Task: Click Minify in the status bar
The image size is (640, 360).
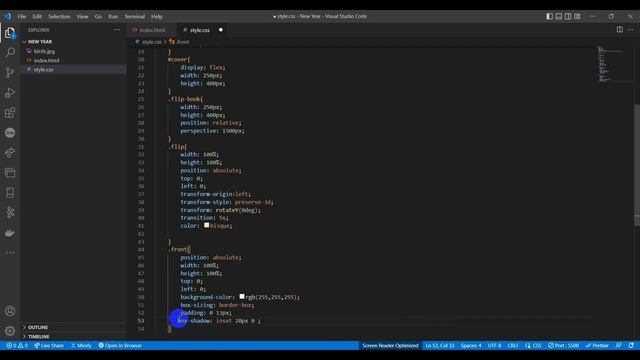Action: pos(81,345)
